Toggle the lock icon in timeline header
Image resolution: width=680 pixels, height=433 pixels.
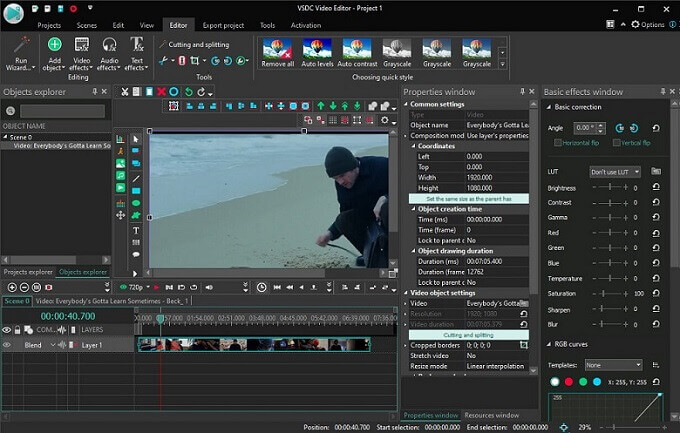click(17, 330)
